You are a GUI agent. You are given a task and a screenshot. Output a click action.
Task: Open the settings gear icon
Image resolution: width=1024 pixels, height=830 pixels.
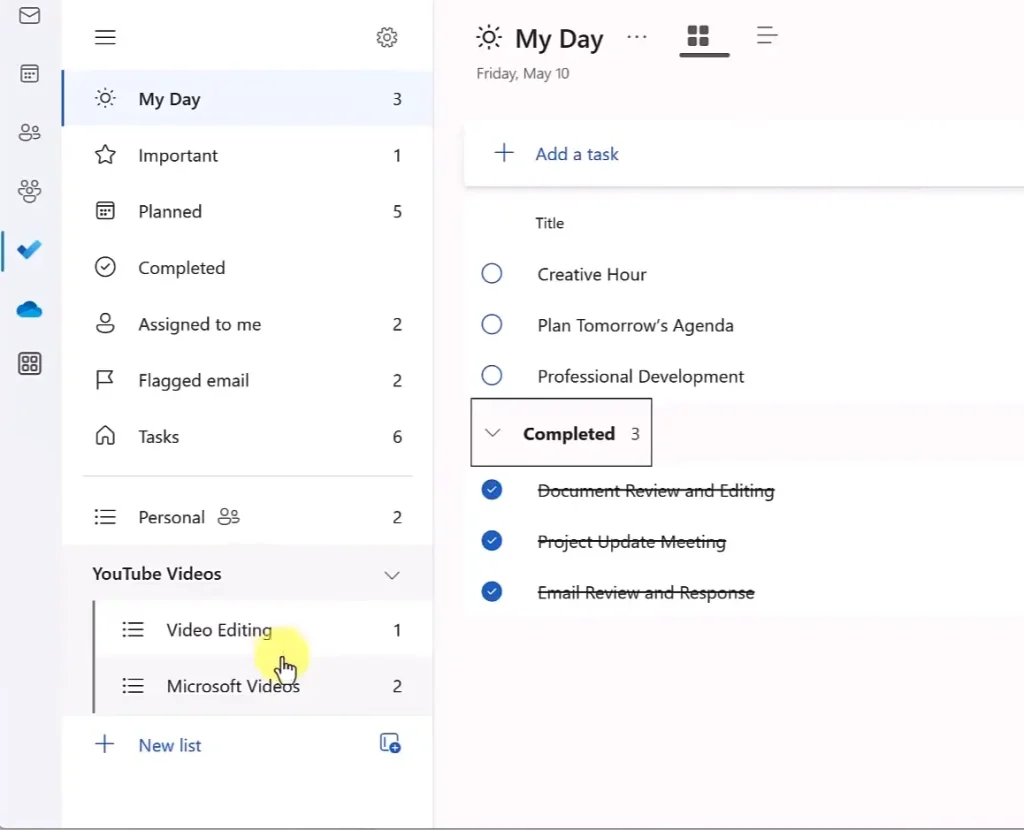point(387,38)
